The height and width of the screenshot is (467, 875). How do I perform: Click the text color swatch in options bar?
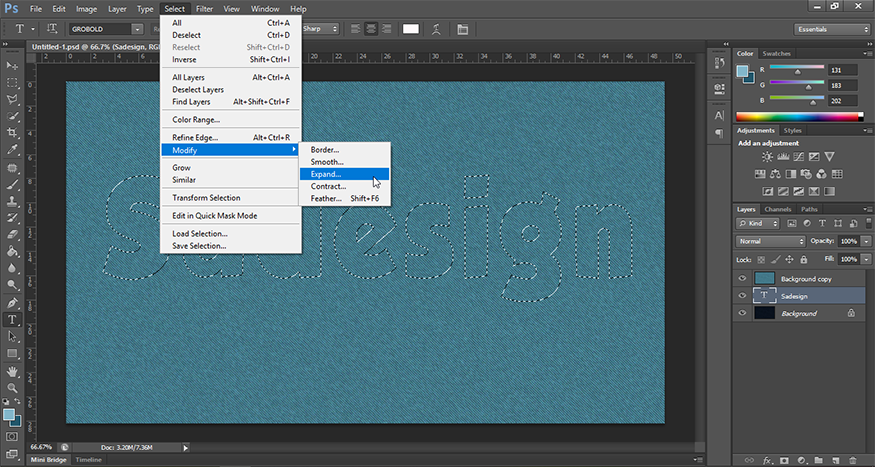pos(411,29)
